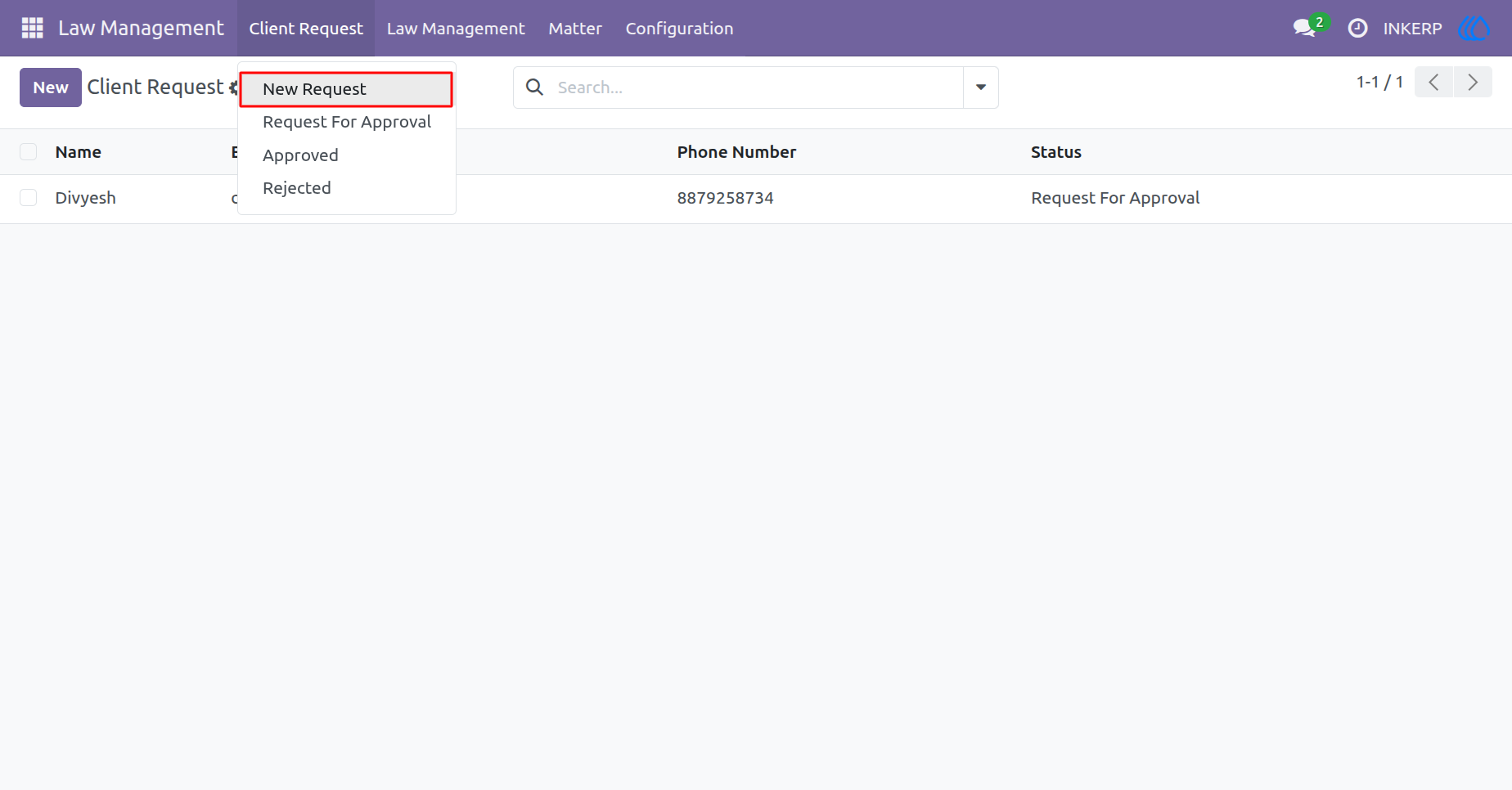Image resolution: width=1512 pixels, height=790 pixels.
Task: Open the activities clock icon
Action: point(1357,28)
